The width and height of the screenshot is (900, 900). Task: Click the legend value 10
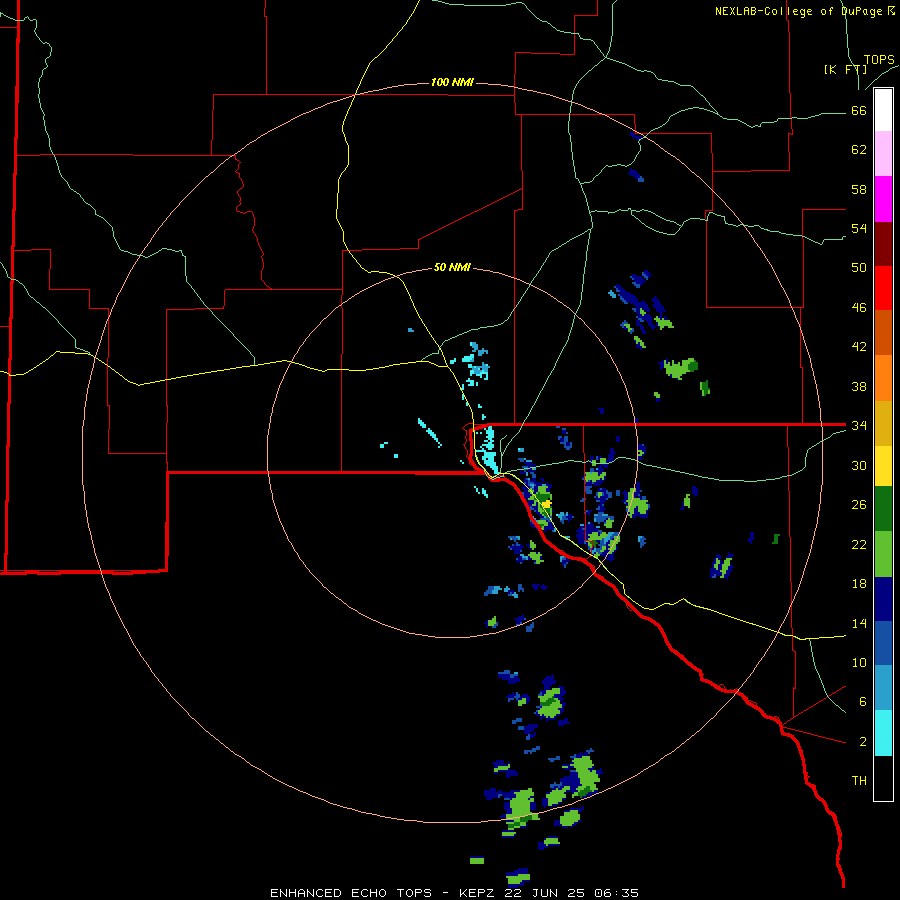click(859, 662)
